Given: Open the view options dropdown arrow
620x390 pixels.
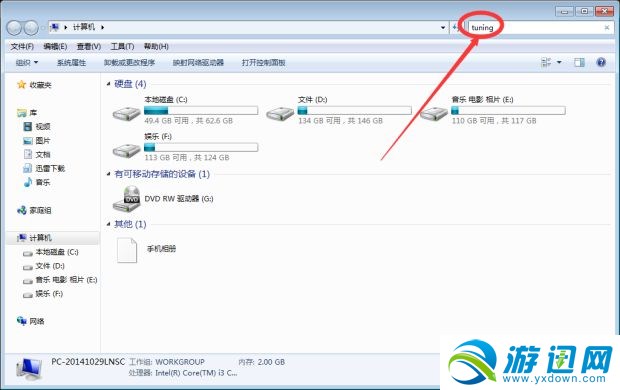Looking at the screenshot, I should [559, 62].
